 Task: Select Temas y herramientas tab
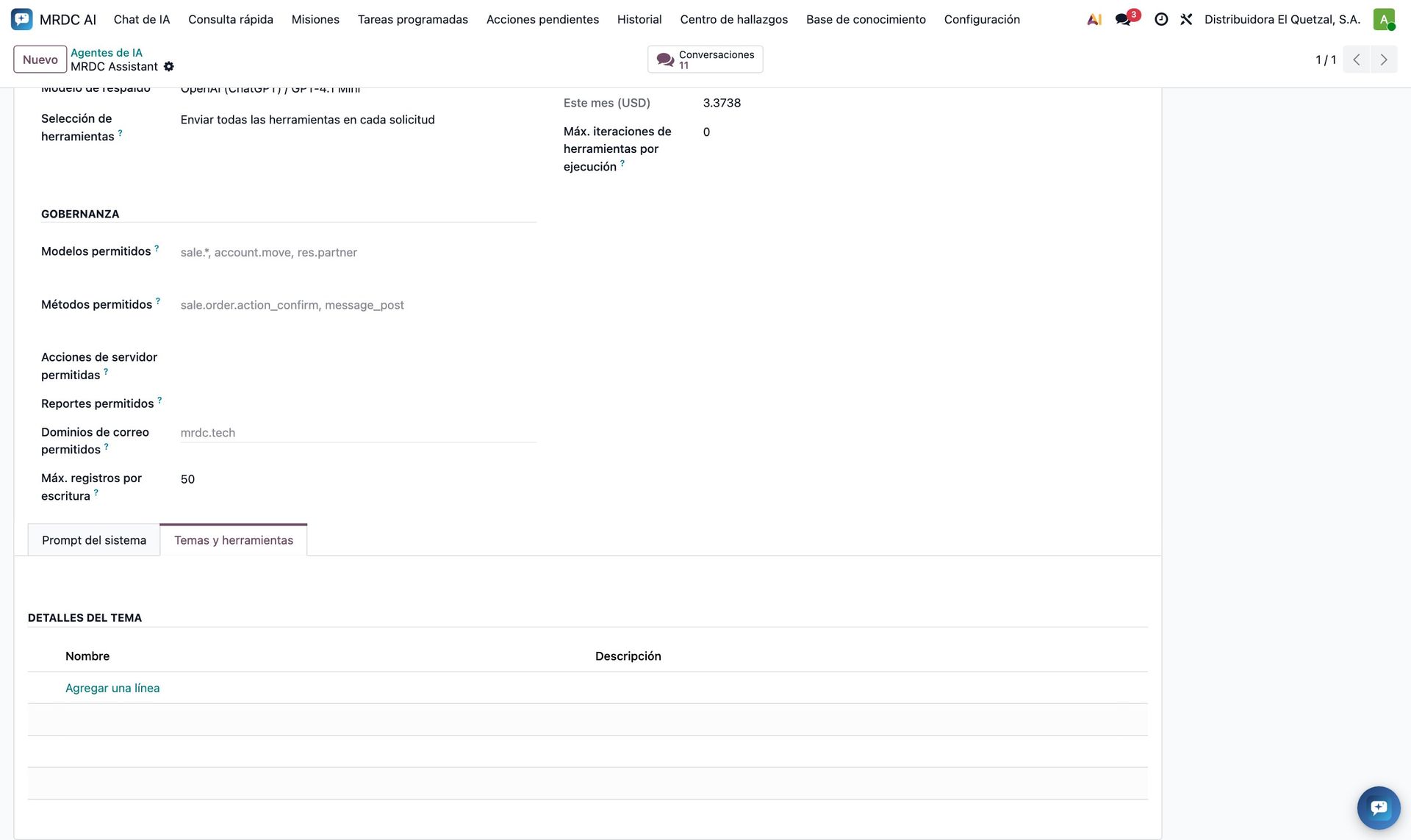pos(234,540)
